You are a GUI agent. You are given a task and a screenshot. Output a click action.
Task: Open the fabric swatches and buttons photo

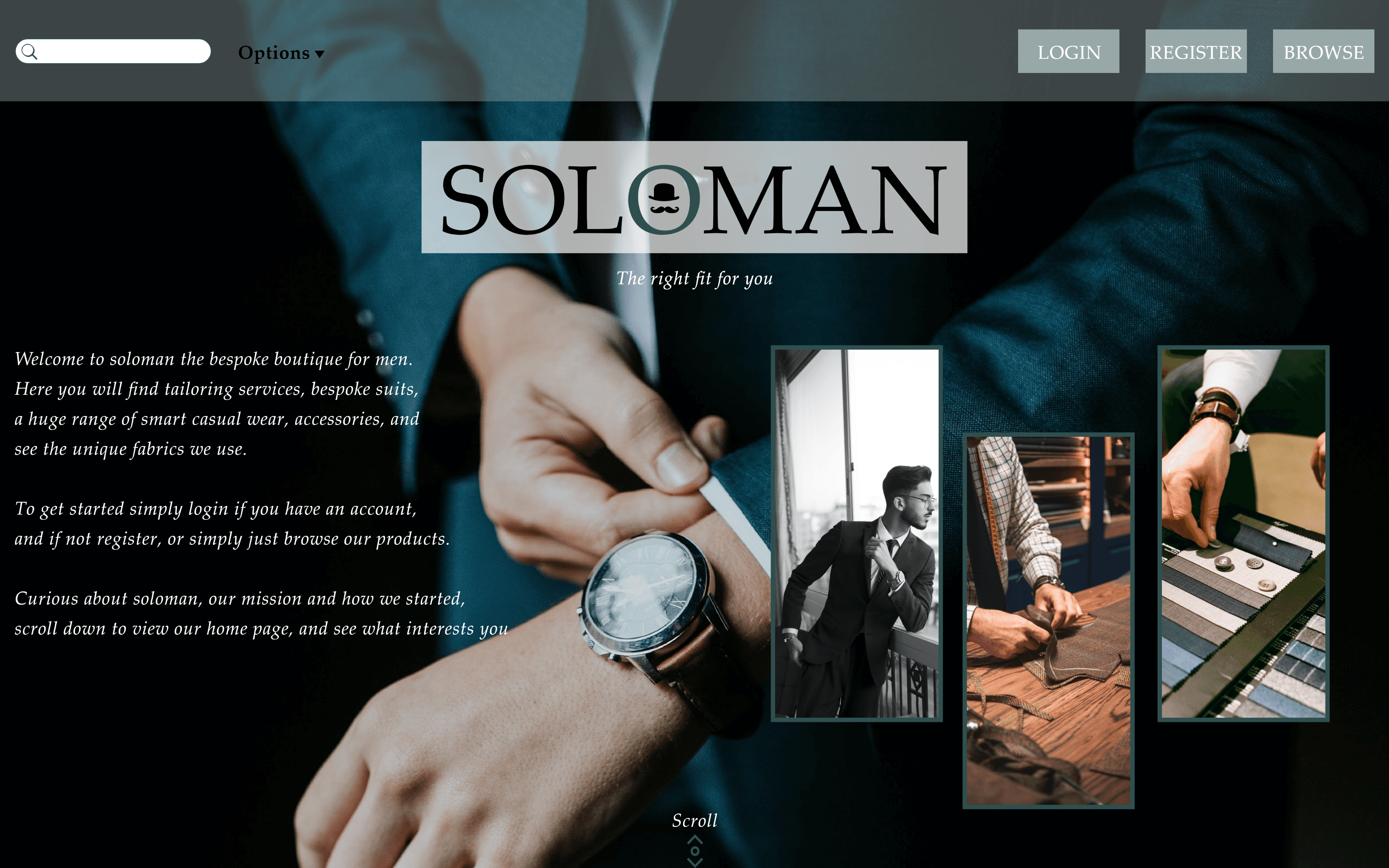(x=1243, y=533)
